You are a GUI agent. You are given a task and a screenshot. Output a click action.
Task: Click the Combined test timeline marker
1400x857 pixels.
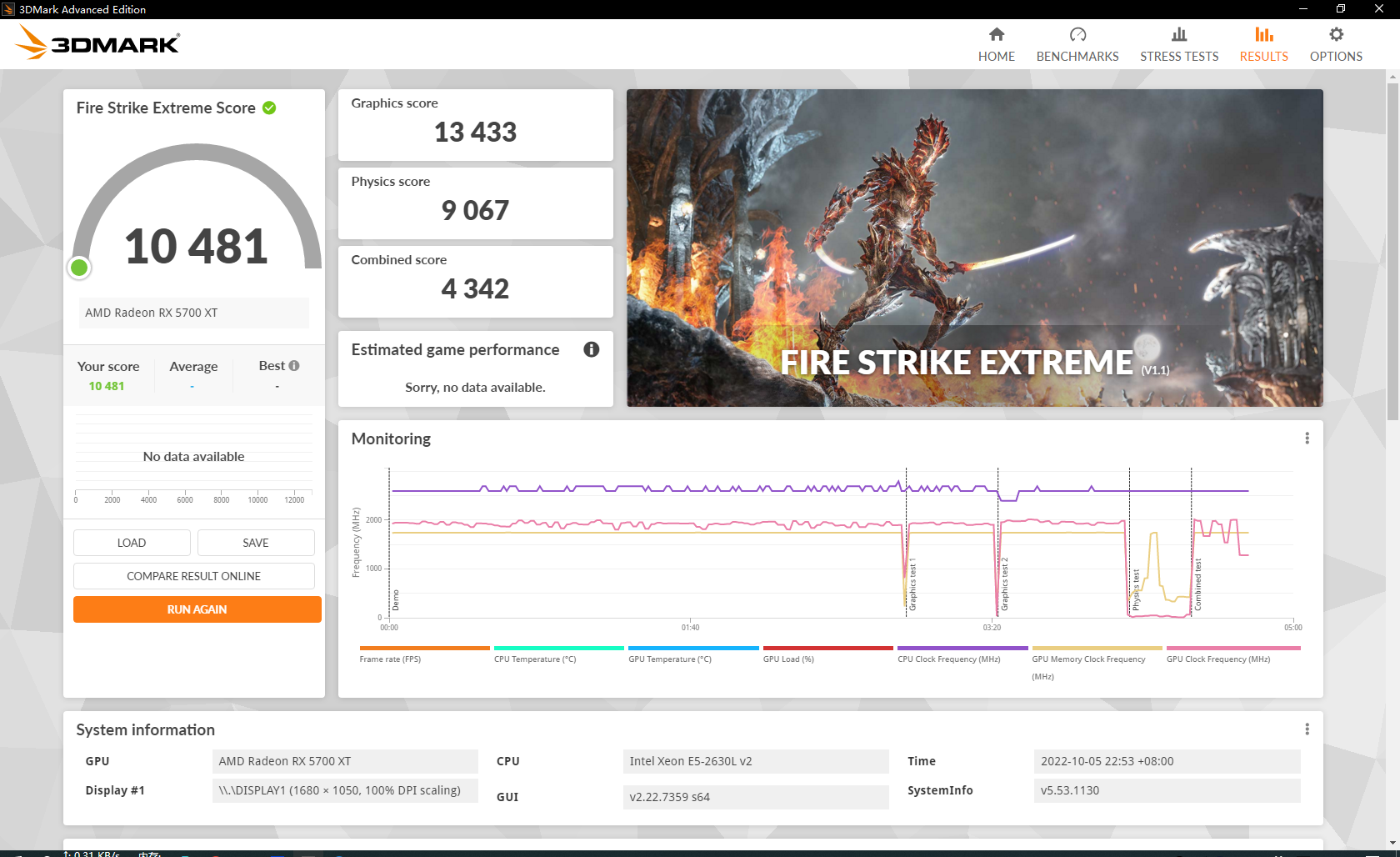point(1197,585)
